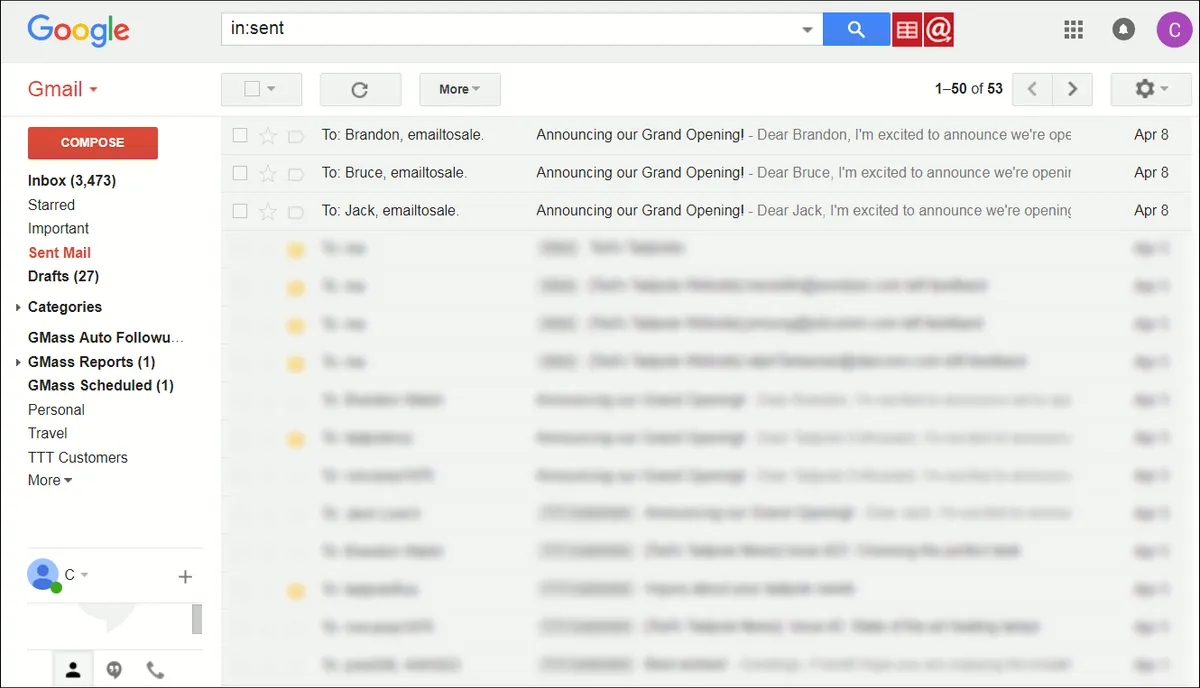Click the COMPOSE button

tap(92, 143)
